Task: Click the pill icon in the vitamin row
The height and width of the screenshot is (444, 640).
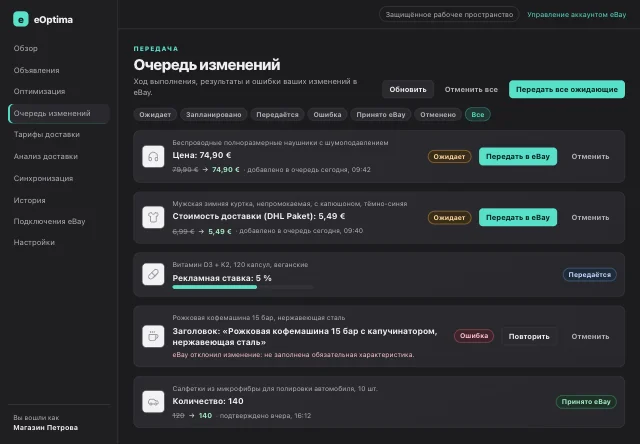Action: pyautogui.click(x=153, y=274)
